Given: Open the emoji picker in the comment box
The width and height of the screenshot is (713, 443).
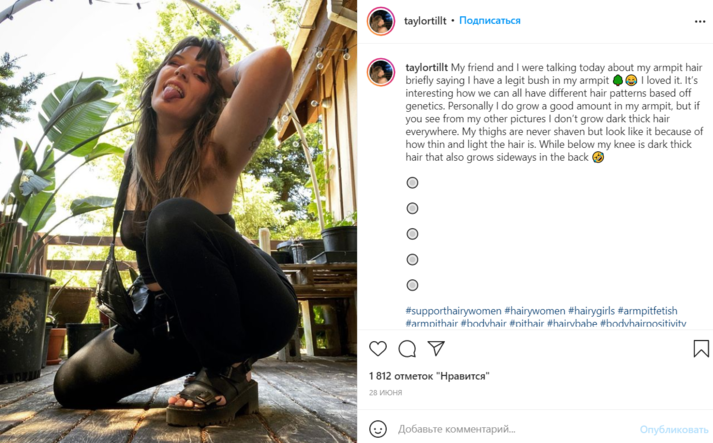Looking at the screenshot, I should click(378, 429).
